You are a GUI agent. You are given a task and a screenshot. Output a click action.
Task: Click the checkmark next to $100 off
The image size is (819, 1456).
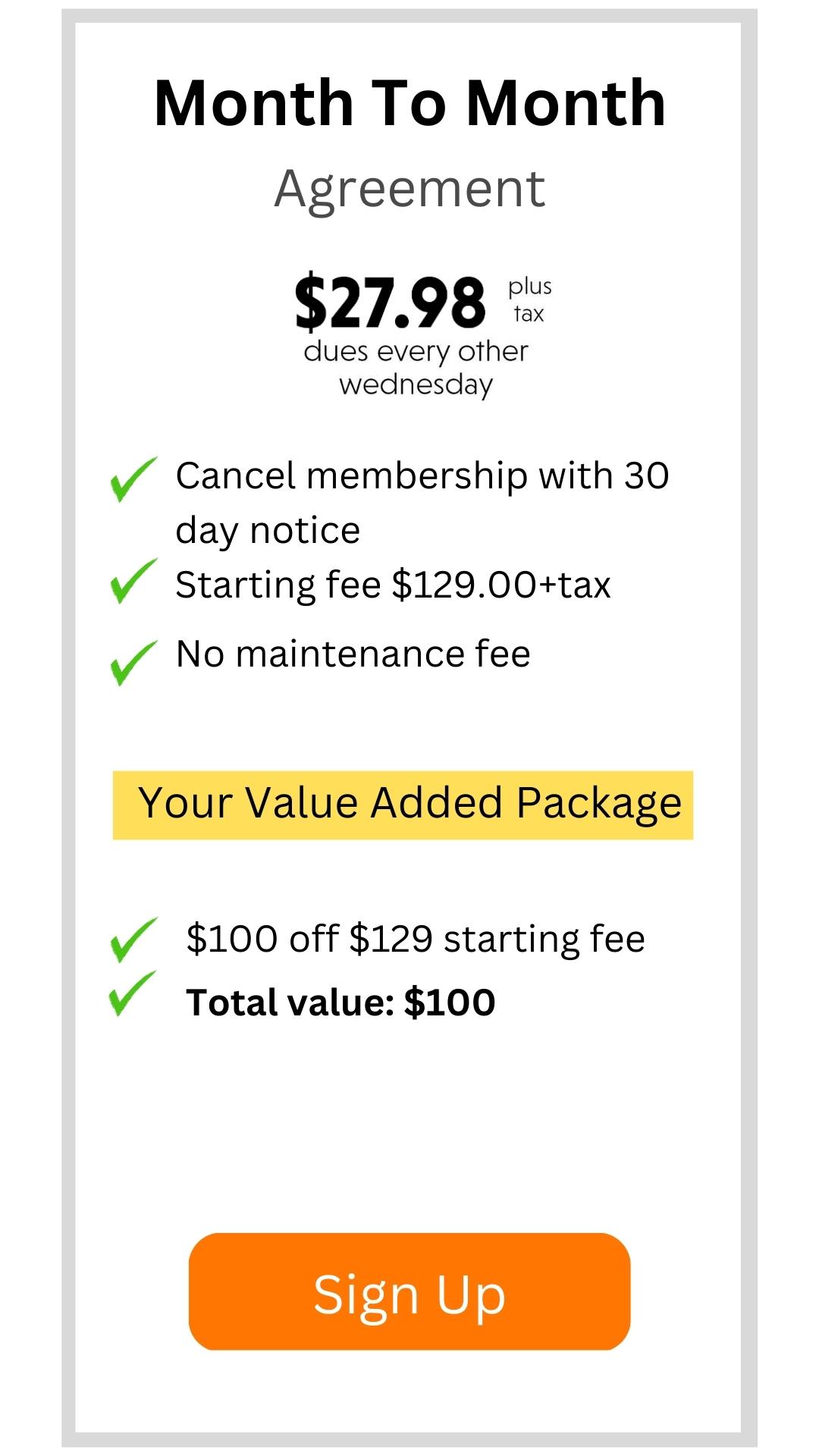[x=133, y=939]
